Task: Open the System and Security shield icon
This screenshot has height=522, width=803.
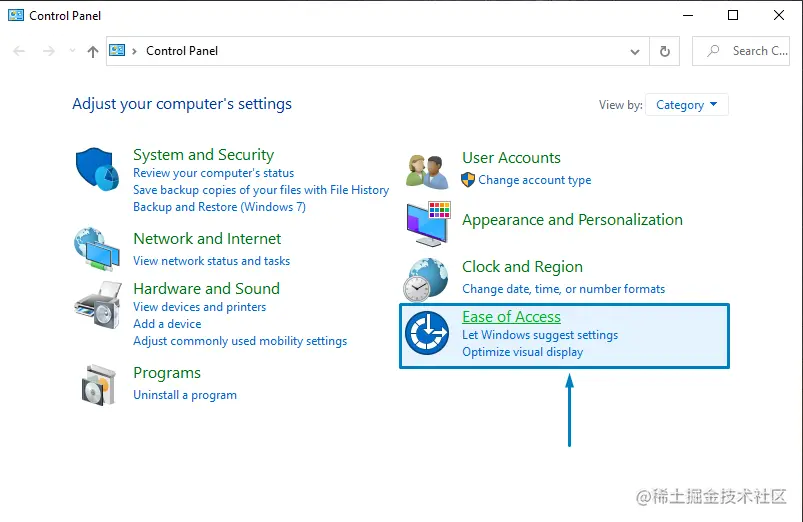Action: click(x=97, y=169)
